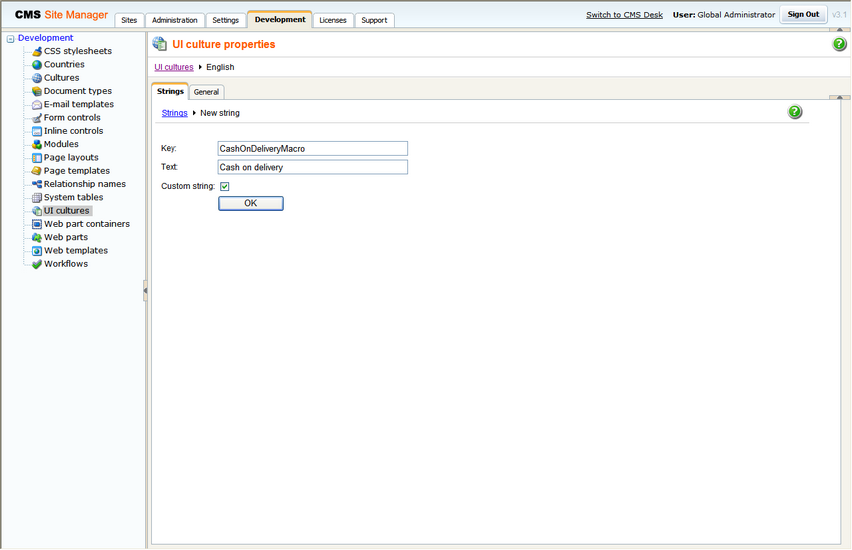Click the UI culture properties title icon

click(x=160, y=44)
